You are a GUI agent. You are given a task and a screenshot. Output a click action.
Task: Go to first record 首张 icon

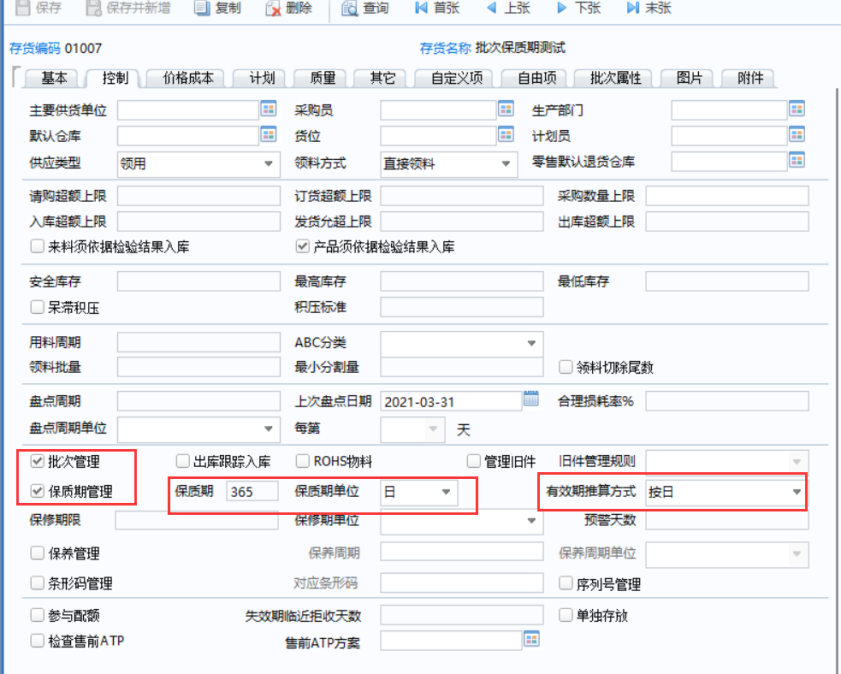[421, 8]
